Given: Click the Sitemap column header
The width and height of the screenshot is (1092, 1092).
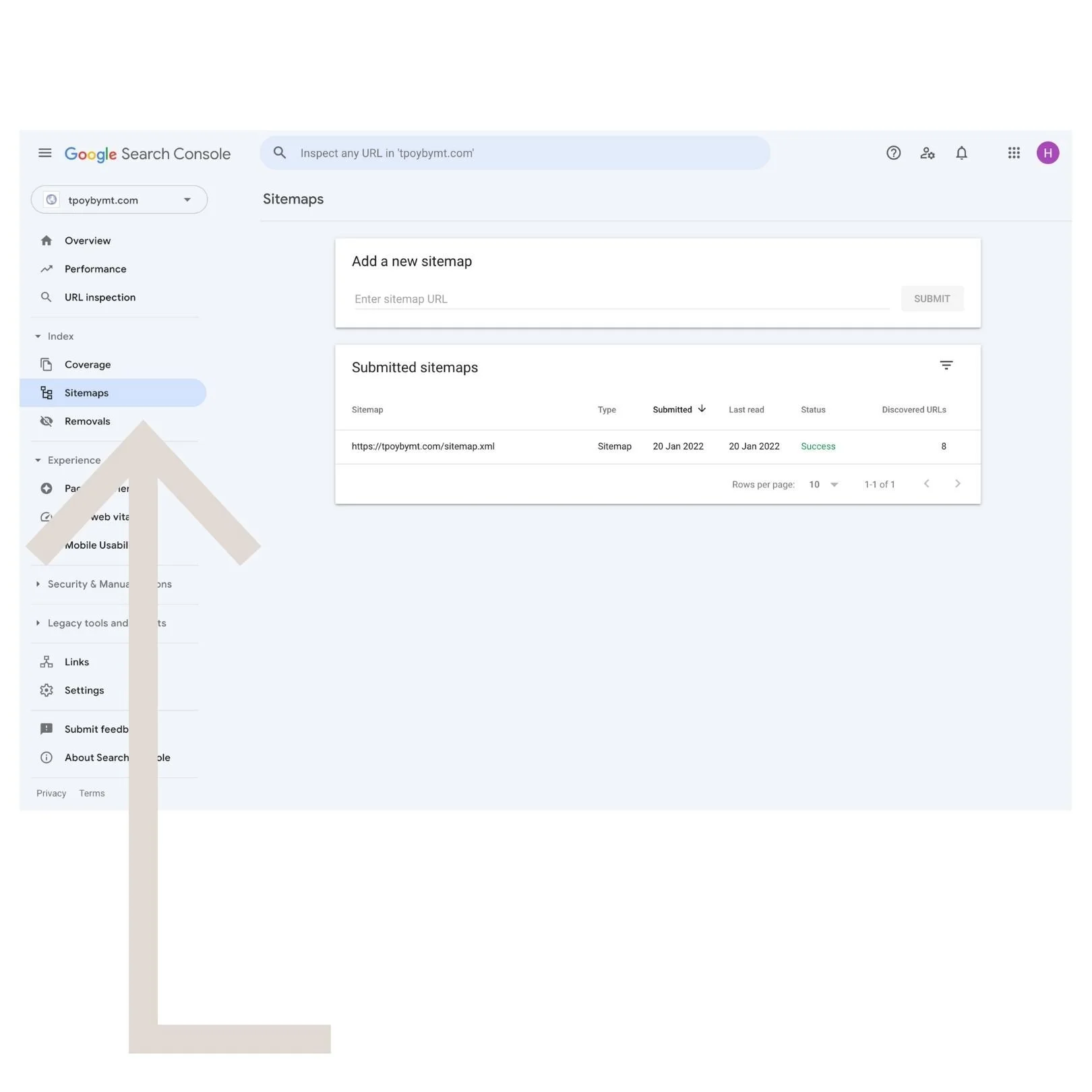Looking at the screenshot, I should (x=367, y=410).
